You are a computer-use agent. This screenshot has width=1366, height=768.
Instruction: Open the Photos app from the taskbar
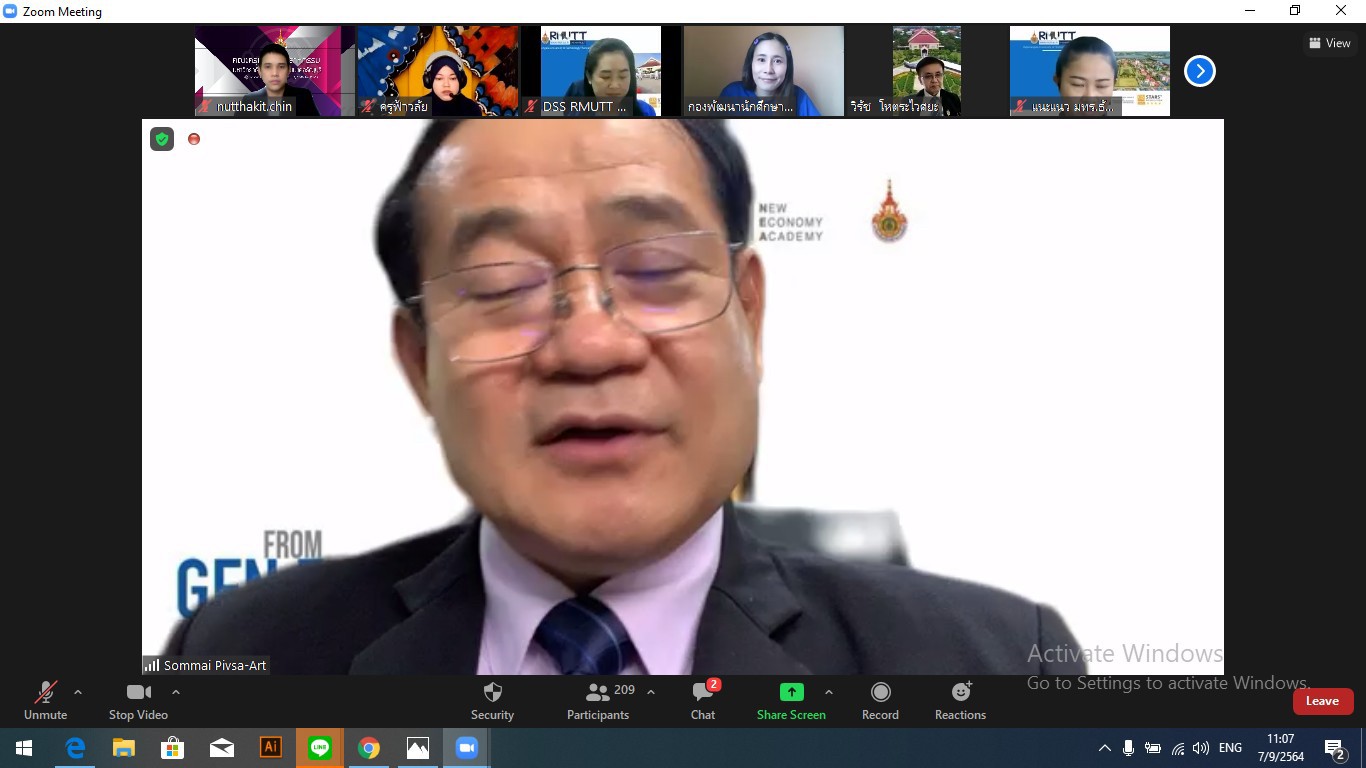(x=417, y=748)
